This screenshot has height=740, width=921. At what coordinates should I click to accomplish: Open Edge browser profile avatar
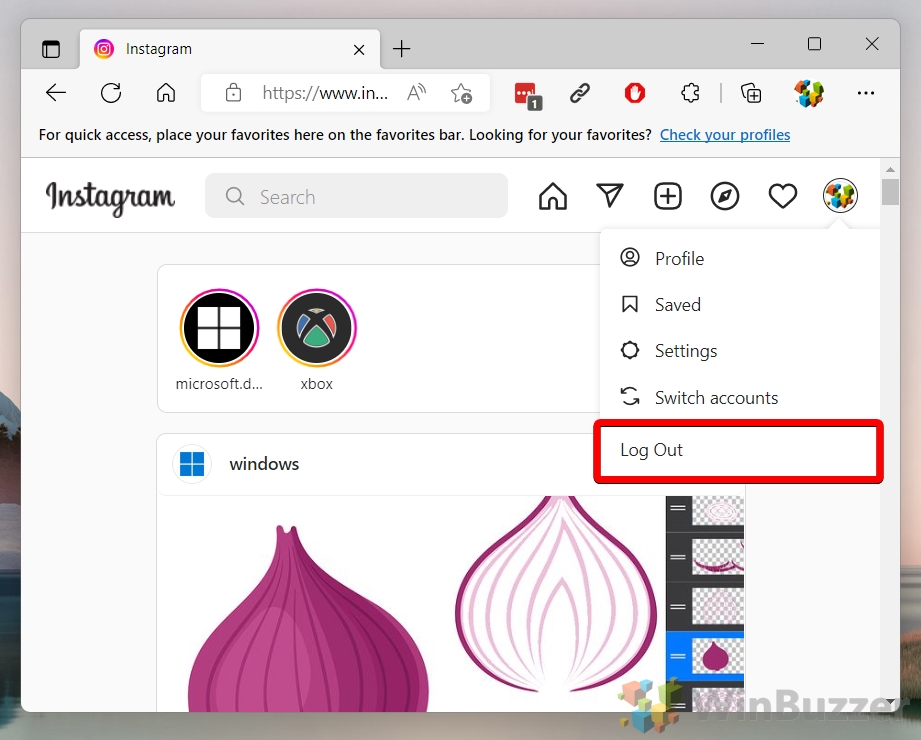(809, 93)
